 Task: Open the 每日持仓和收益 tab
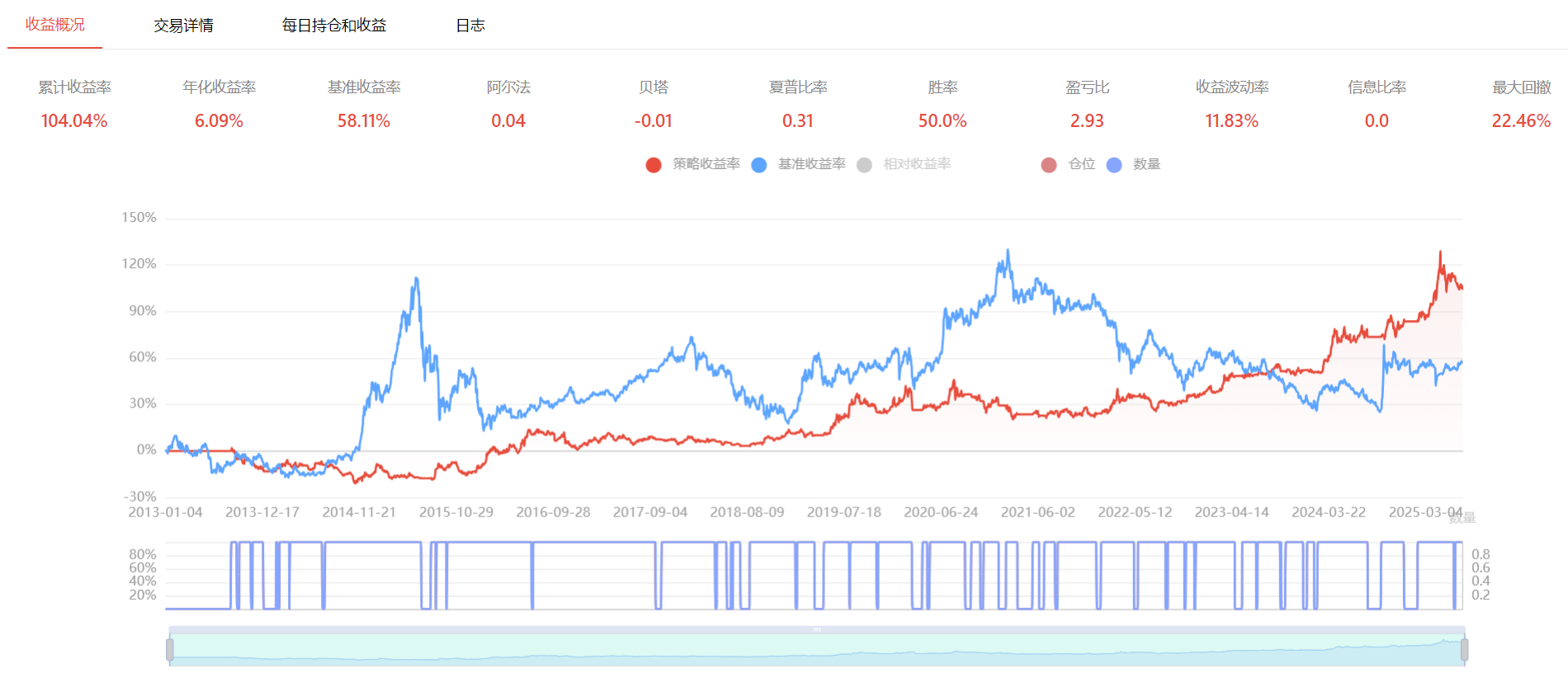[x=334, y=26]
